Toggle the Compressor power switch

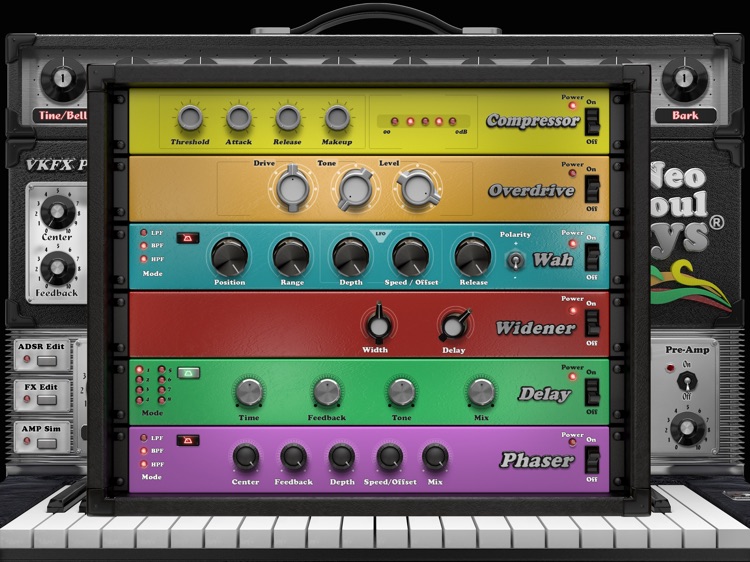(592, 121)
